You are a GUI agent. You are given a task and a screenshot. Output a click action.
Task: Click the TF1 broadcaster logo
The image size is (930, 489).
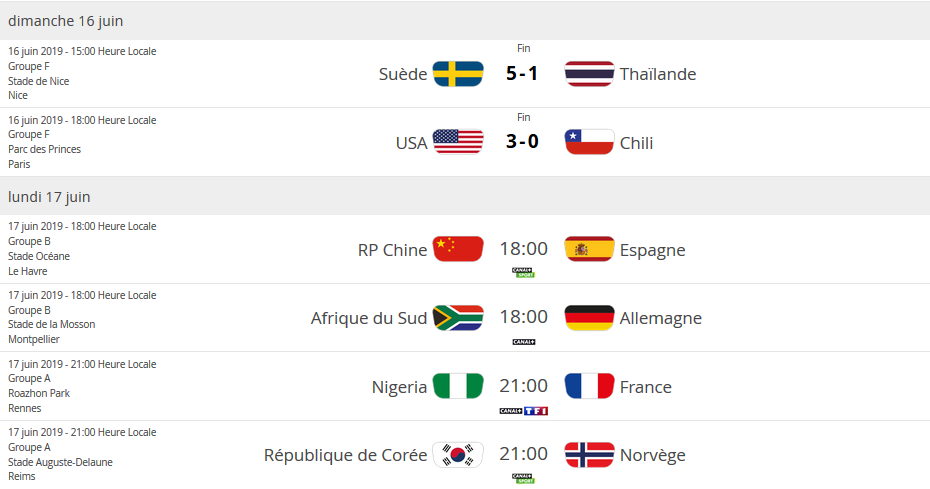click(537, 411)
